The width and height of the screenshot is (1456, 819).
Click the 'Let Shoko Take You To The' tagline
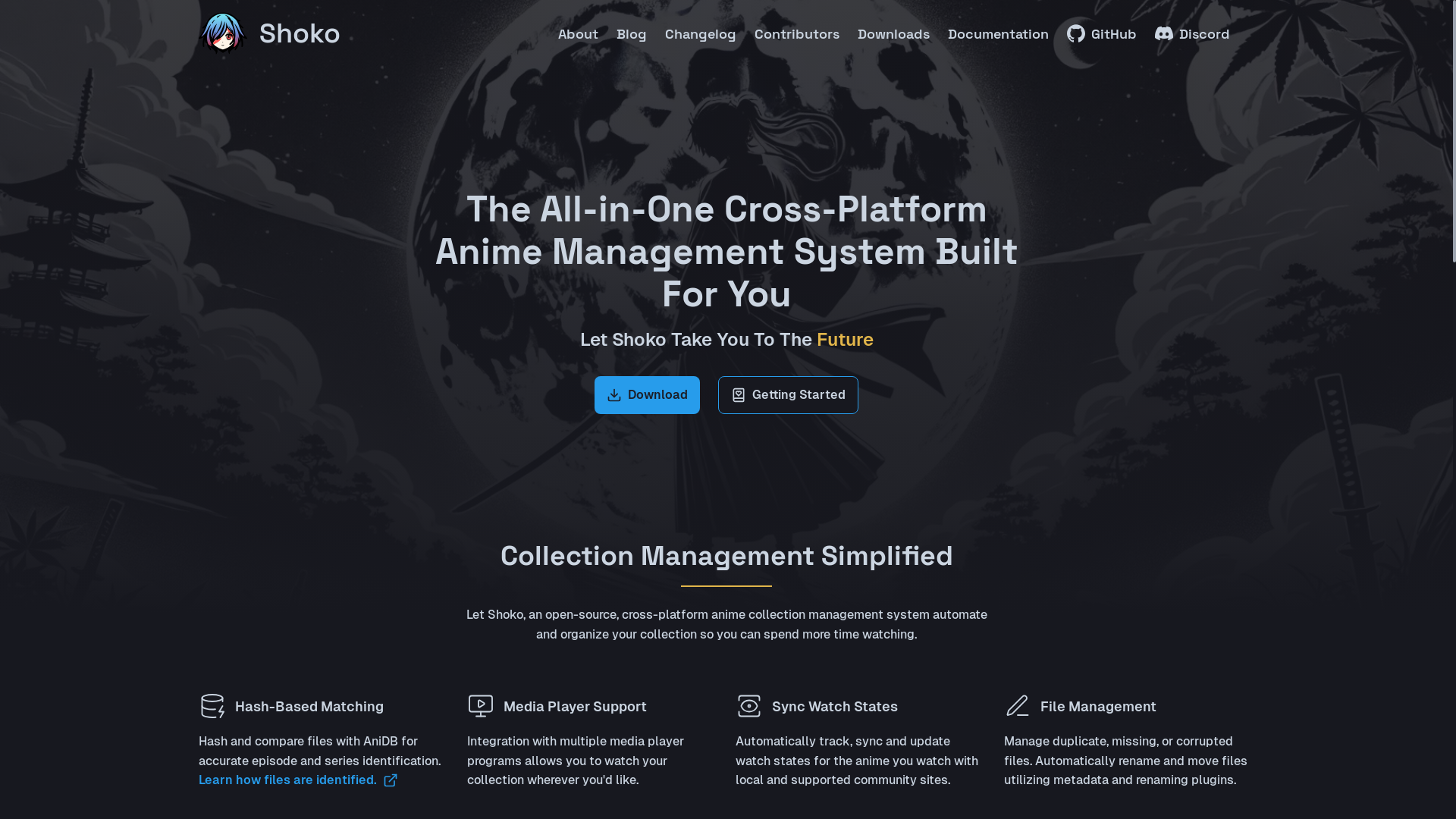696,340
